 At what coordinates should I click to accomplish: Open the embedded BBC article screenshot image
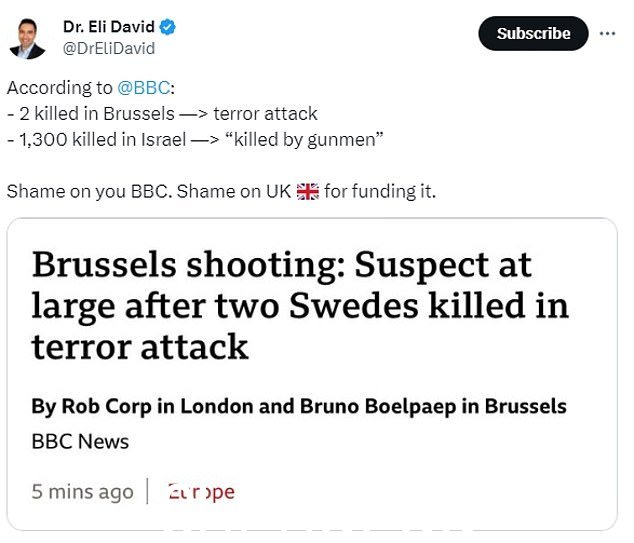(312, 374)
